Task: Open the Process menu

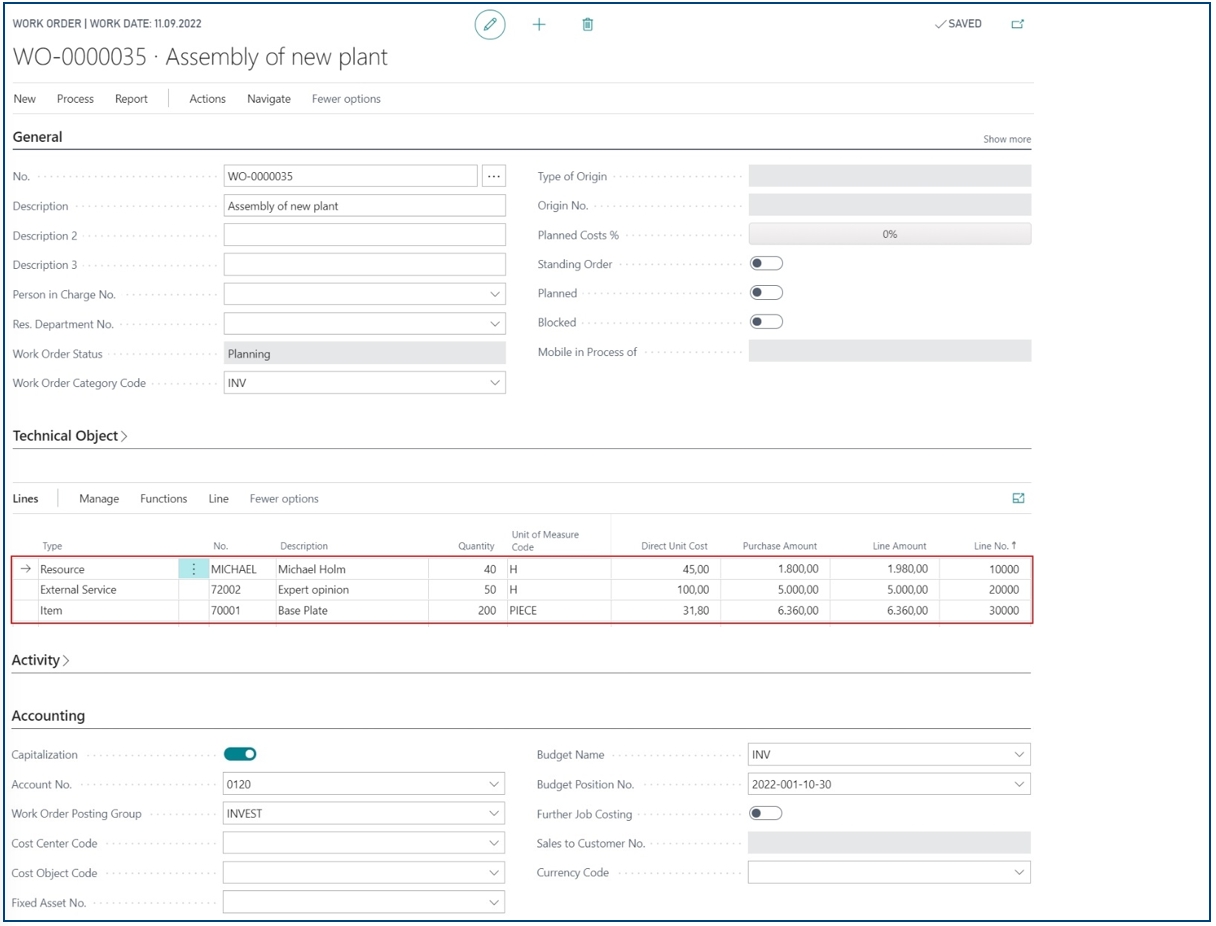Action: click(75, 99)
